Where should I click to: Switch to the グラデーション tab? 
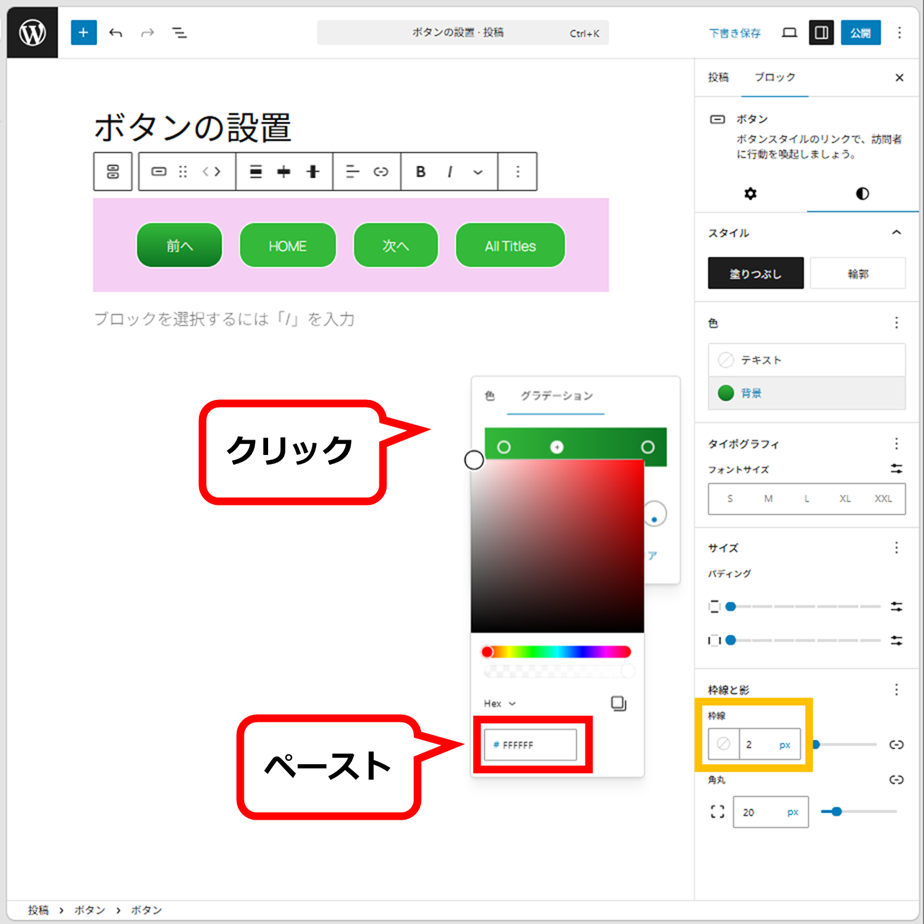coord(556,396)
